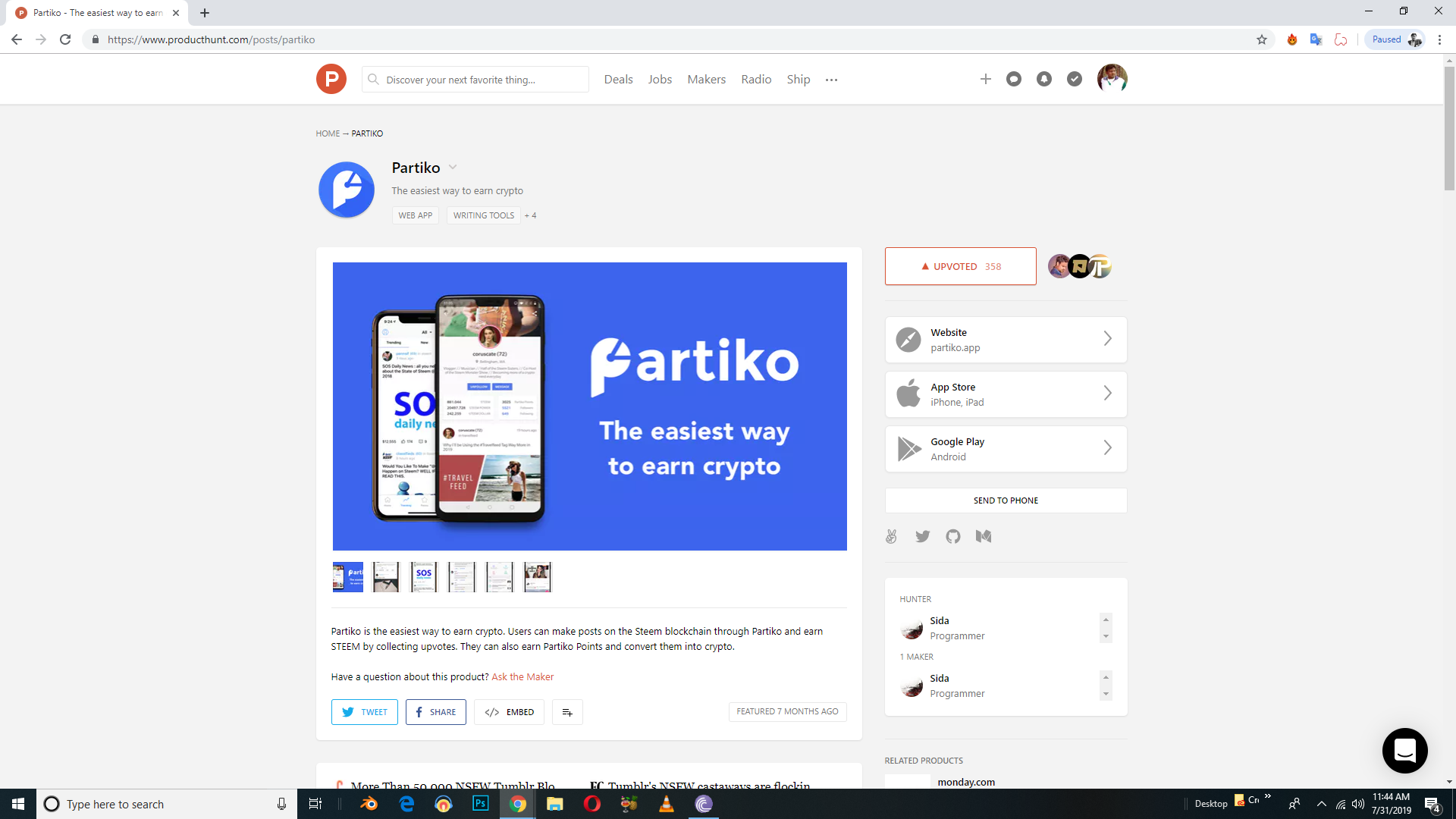This screenshot has width=1456, height=819.
Task: Click the Ask the Maker link
Action: pos(522,676)
